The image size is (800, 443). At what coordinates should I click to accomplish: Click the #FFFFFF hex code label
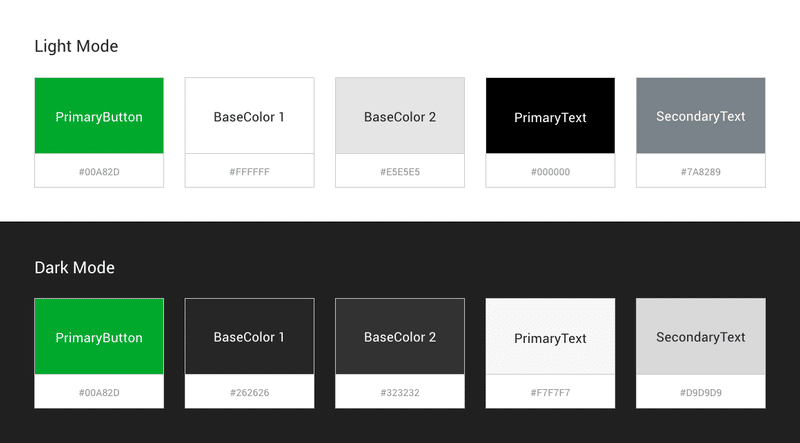[249, 172]
